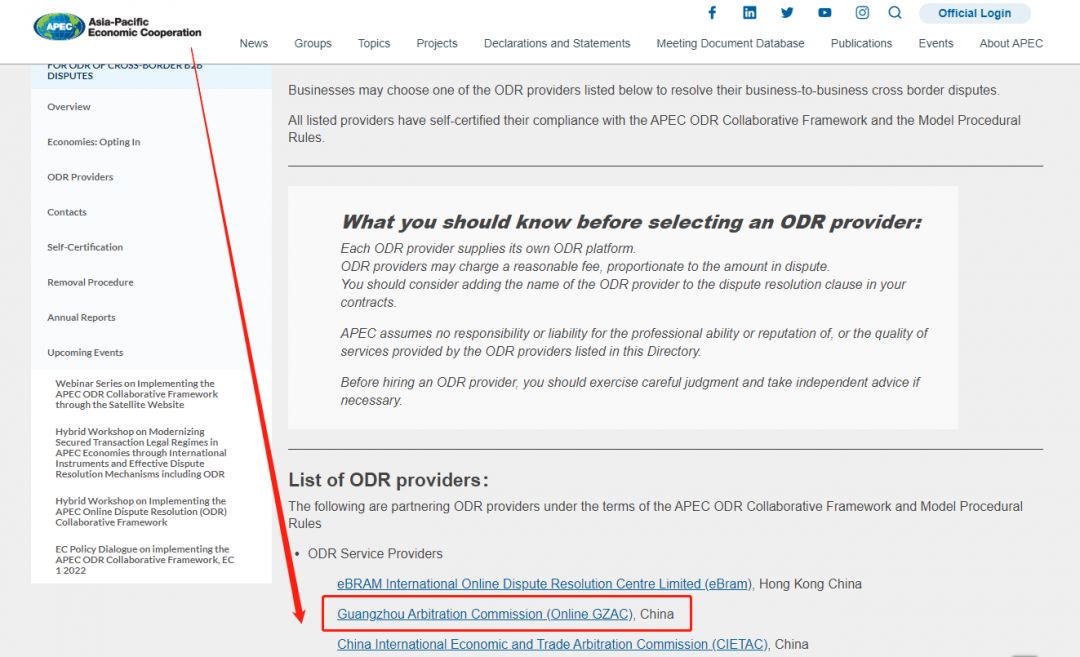Image resolution: width=1080 pixels, height=657 pixels.
Task: Click the 'List of ODR providers:' heading
Action: click(x=388, y=480)
